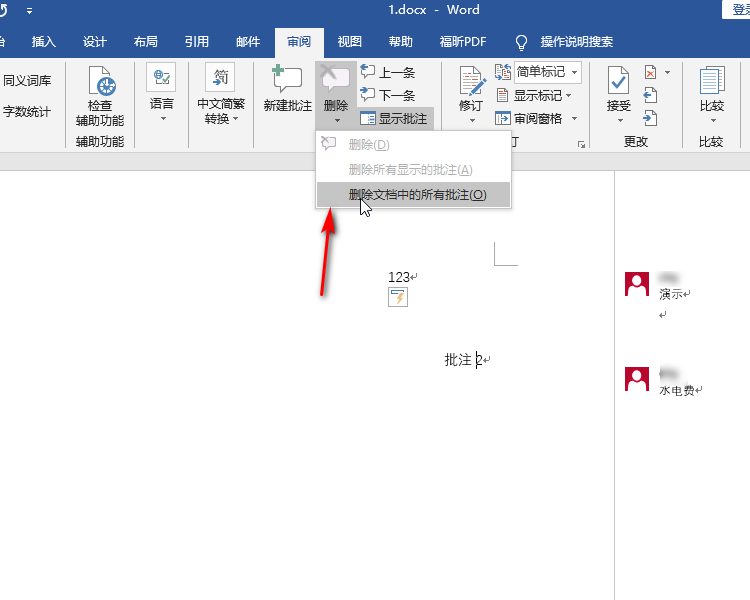Expand the Language dropdown arrow

163,119
